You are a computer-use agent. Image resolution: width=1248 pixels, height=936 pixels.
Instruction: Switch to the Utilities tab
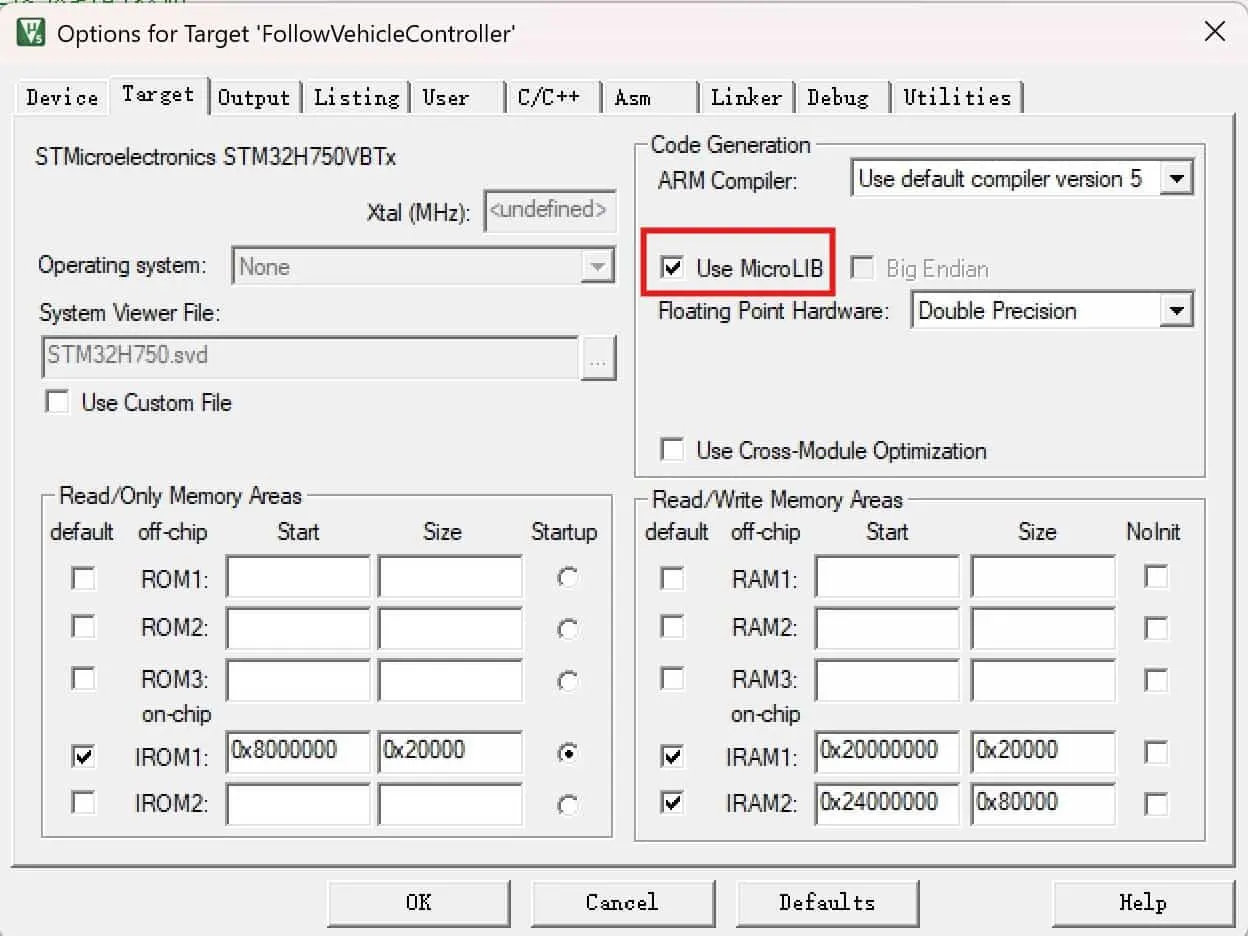pos(957,97)
